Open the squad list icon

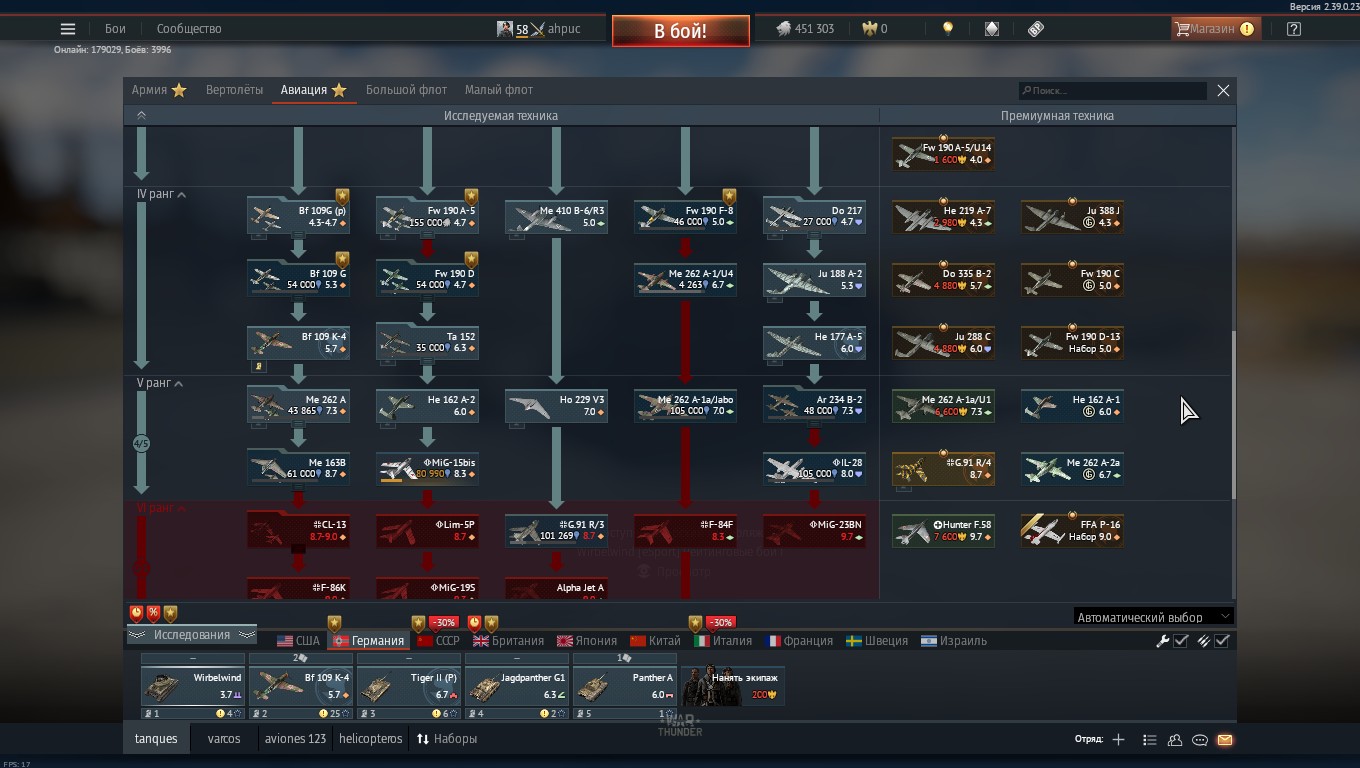tap(1149, 740)
